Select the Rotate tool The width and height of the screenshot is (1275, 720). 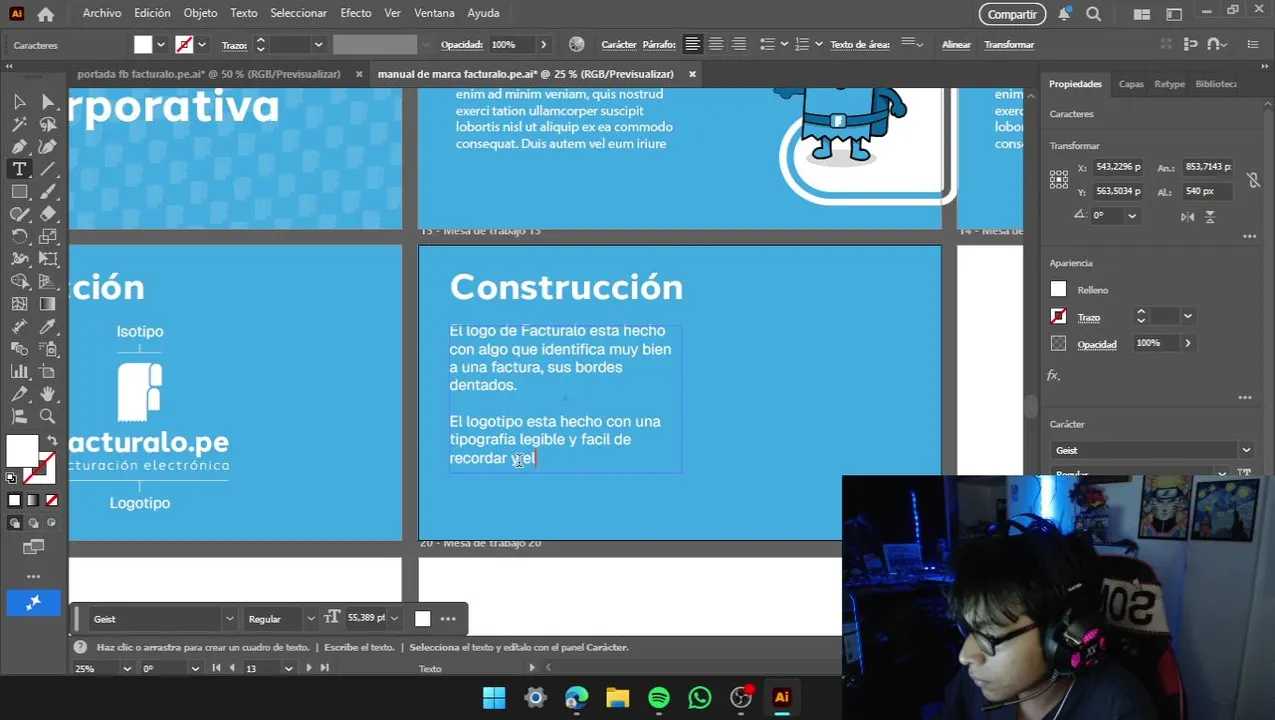[x=19, y=237]
